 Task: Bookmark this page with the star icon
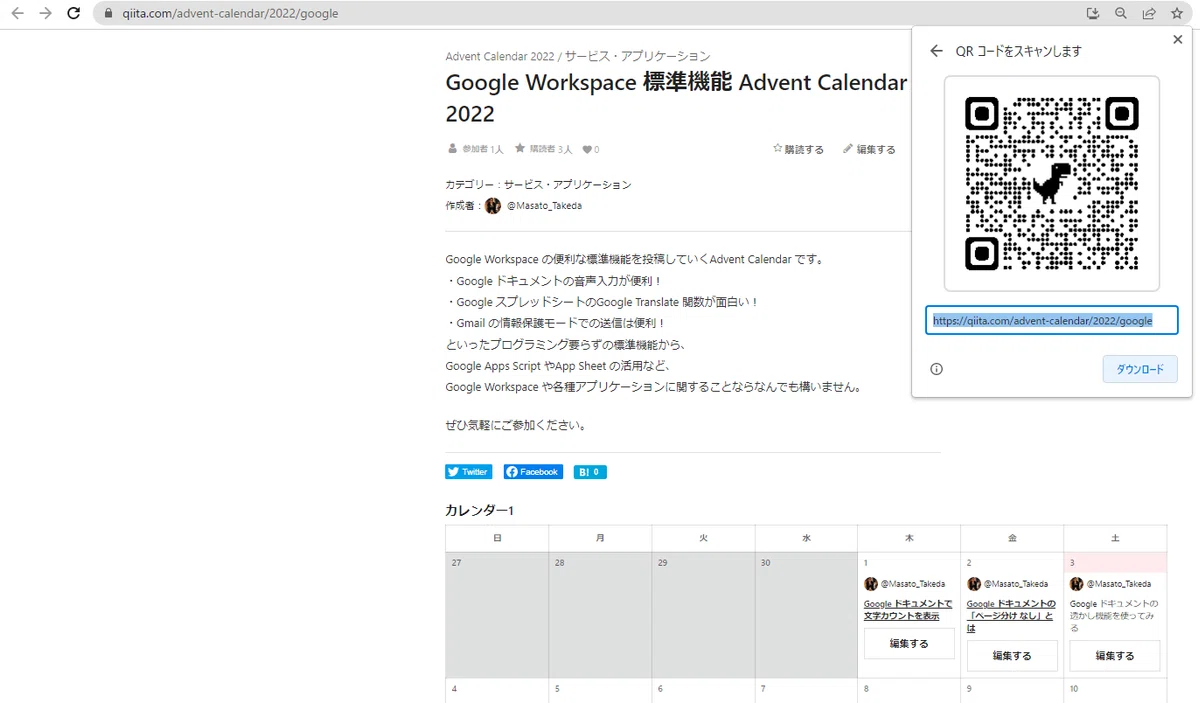click(x=1177, y=14)
